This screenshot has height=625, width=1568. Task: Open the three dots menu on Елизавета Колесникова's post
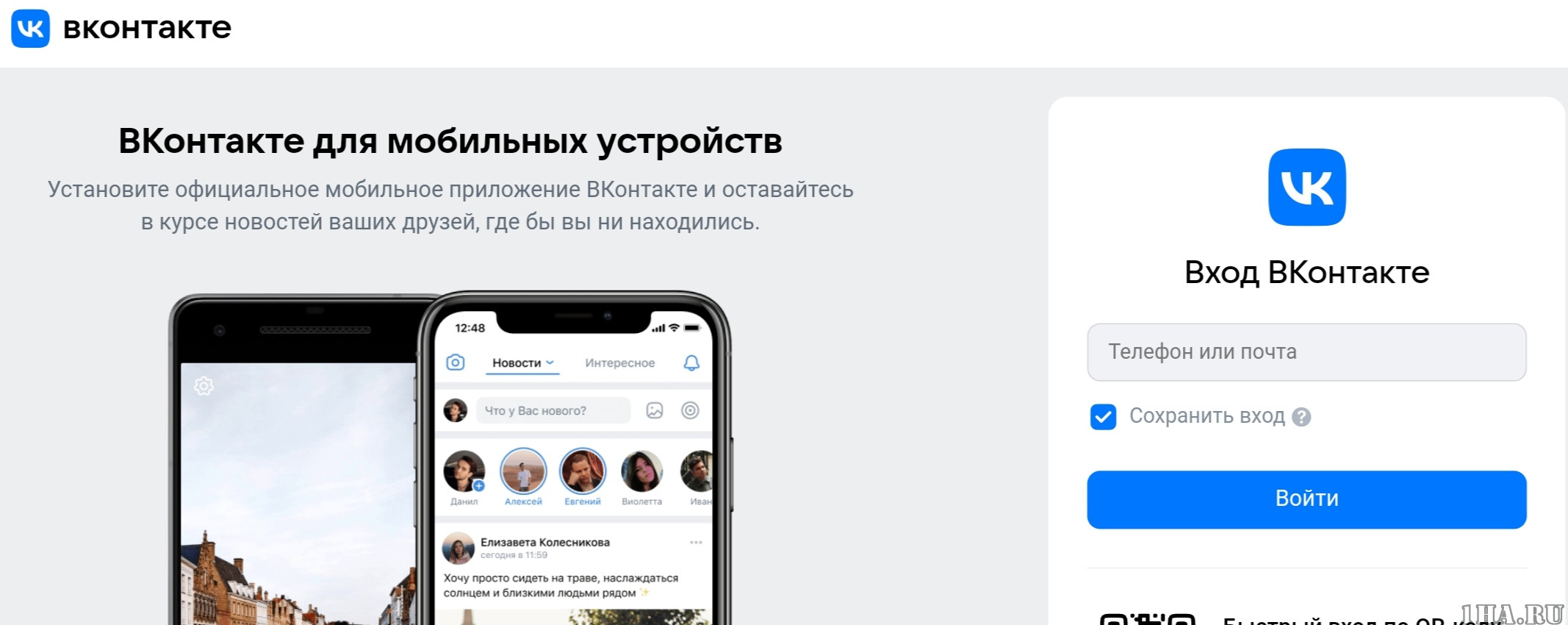click(696, 543)
